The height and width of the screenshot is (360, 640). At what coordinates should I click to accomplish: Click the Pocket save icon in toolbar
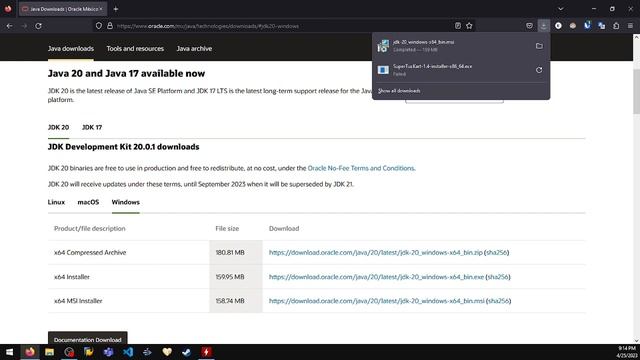click(529, 26)
